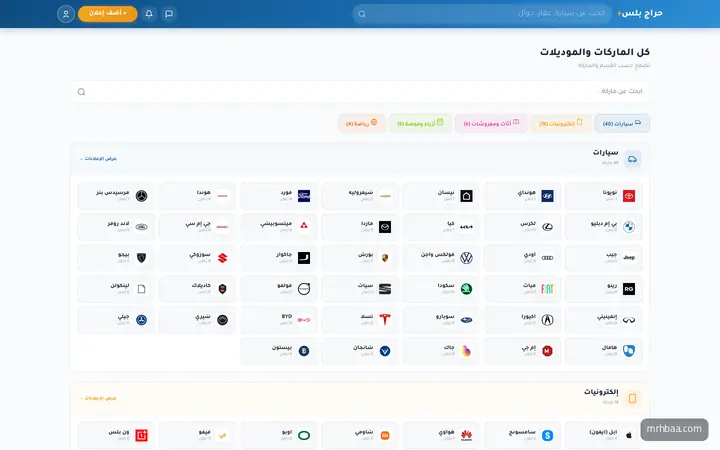Open the Jaguar (جاكوار) brand card
This screenshot has height=450, width=720.
pyautogui.click(x=278, y=258)
